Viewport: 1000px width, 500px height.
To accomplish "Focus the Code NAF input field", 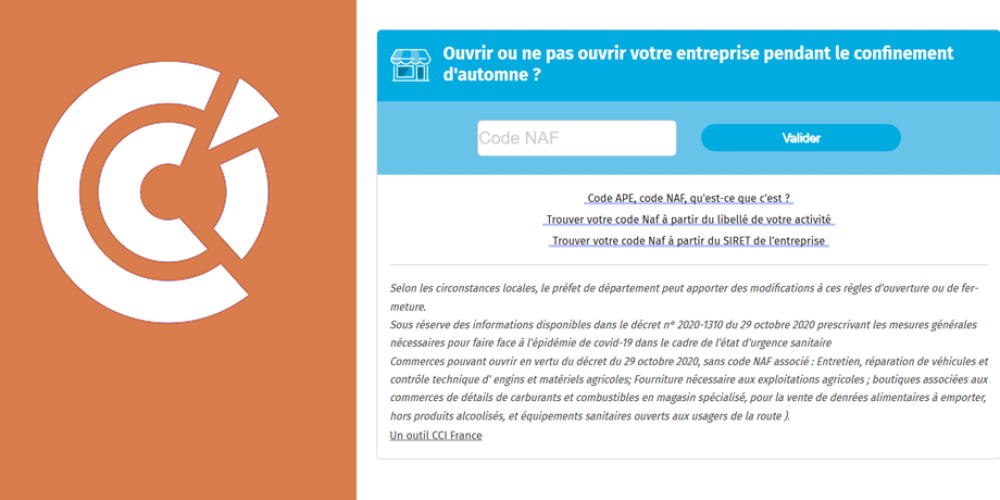I will tap(576, 138).
